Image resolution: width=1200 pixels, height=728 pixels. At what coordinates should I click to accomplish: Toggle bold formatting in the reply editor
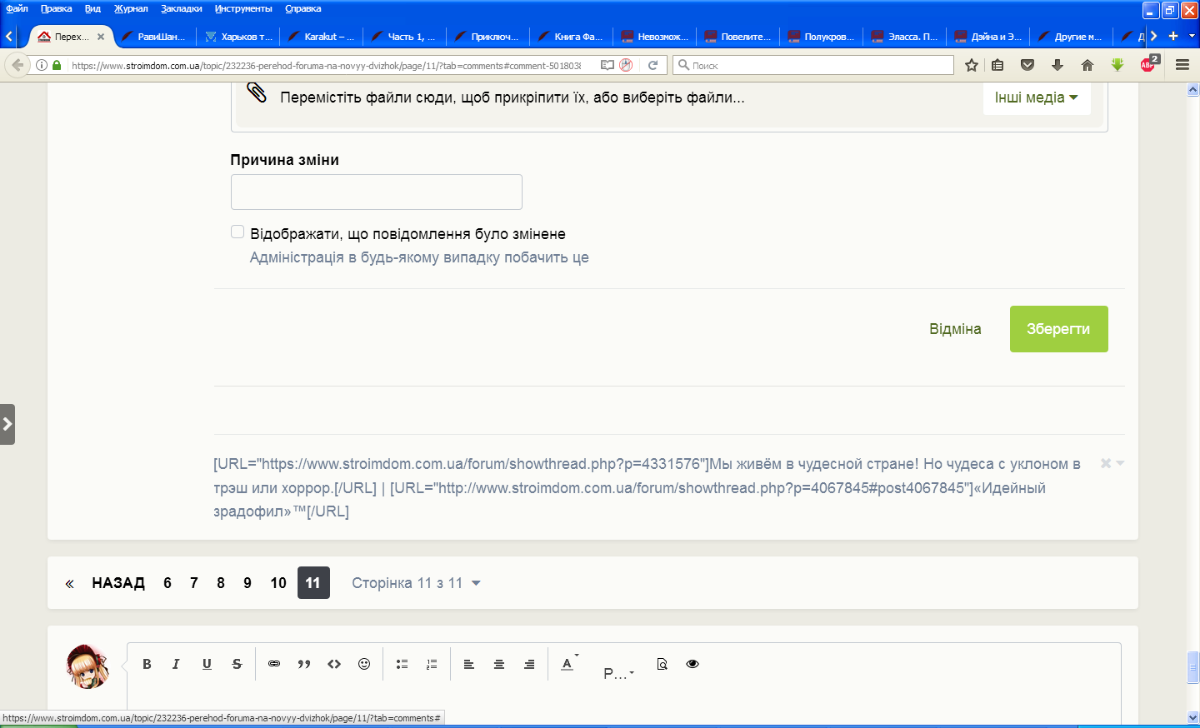click(x=147, y=664)
